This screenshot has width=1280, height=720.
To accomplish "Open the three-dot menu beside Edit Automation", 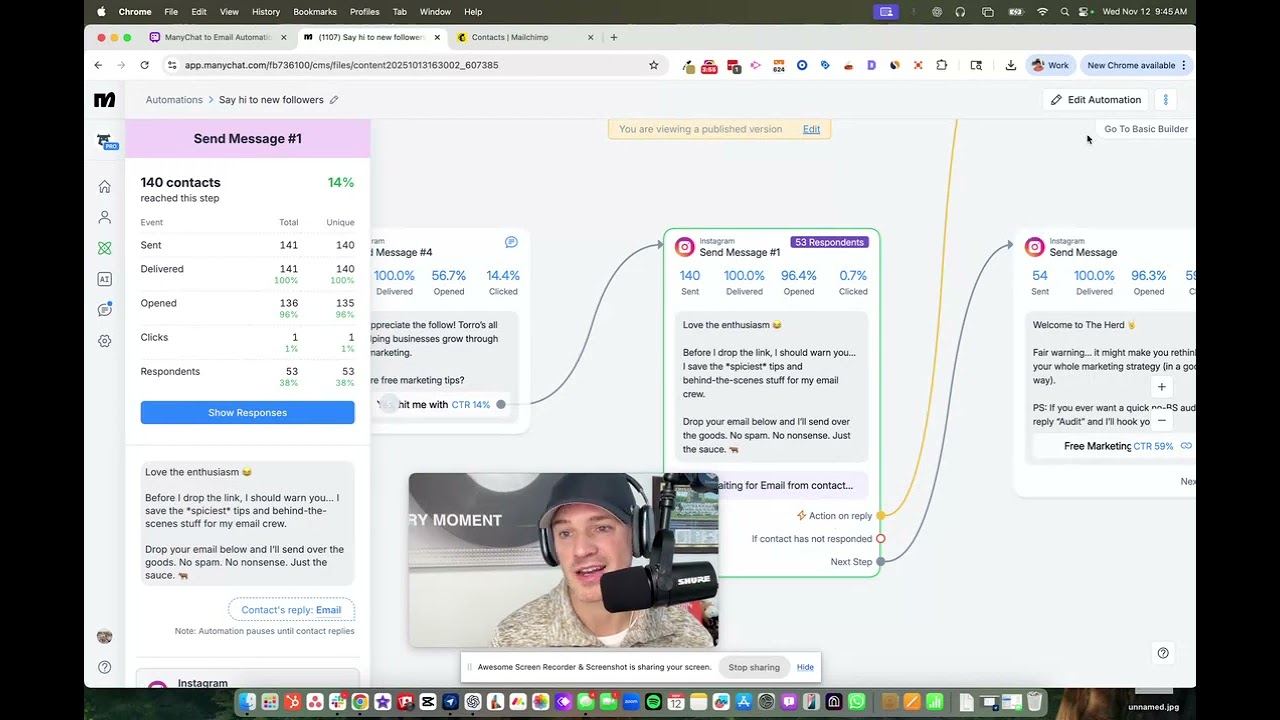I will point(1165,100).
